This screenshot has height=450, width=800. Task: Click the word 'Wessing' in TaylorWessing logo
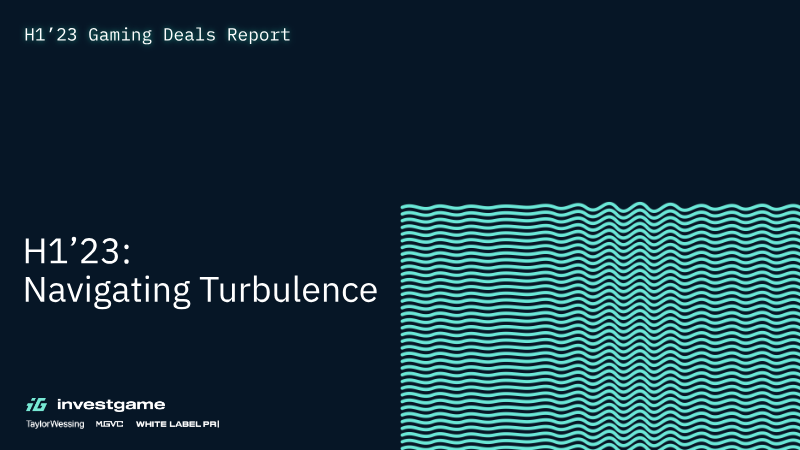[x=68, y=425]
